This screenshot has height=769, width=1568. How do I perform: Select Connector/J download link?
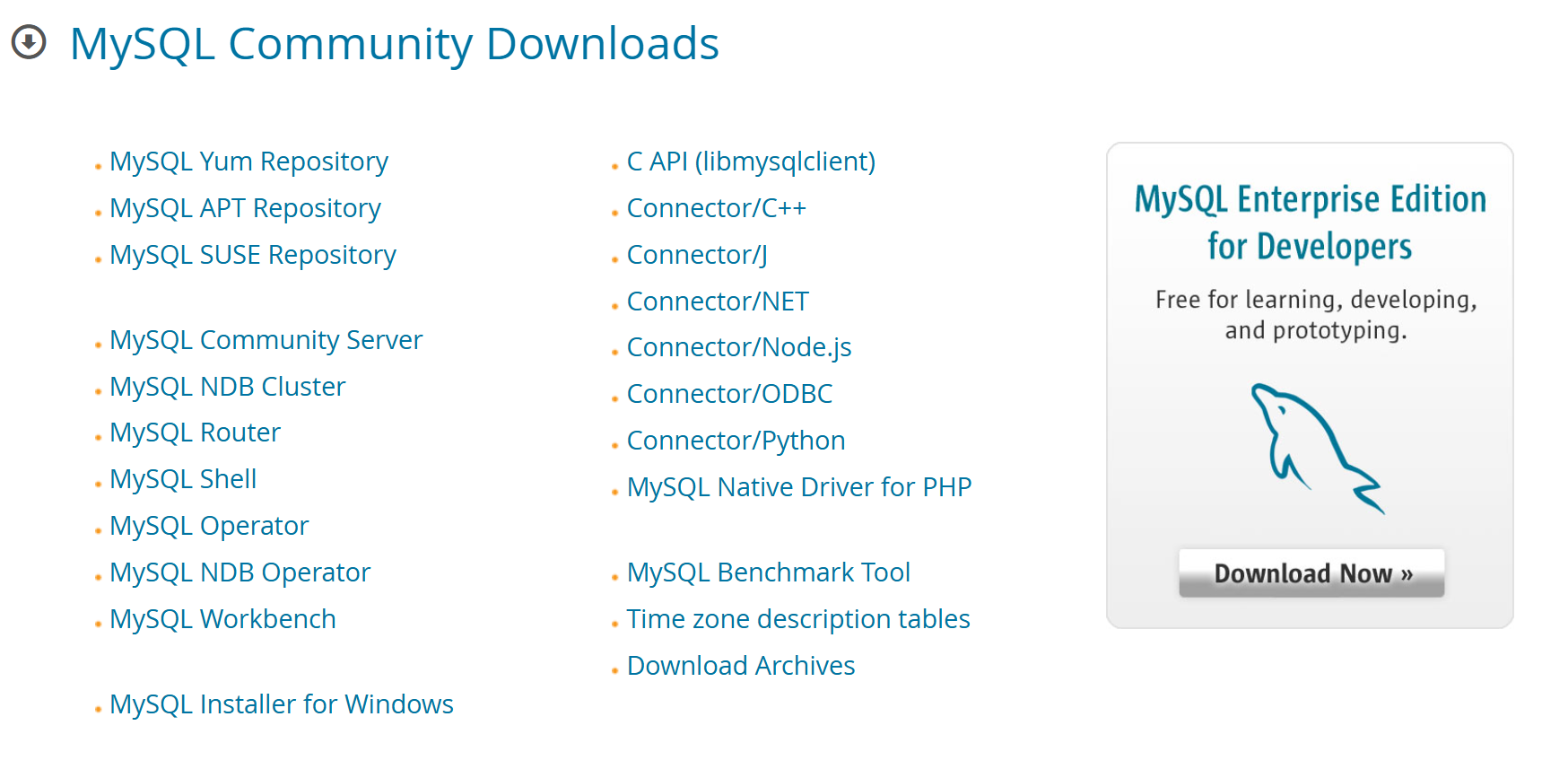point(697,255)
